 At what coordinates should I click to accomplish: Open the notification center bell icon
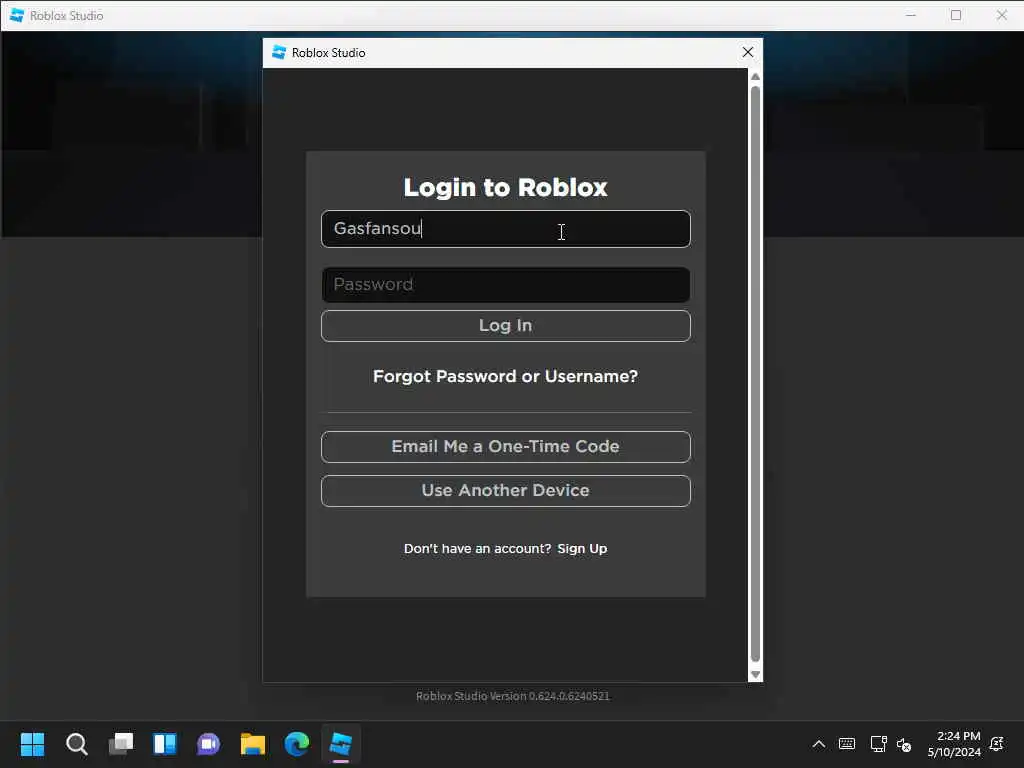(997, 744)
